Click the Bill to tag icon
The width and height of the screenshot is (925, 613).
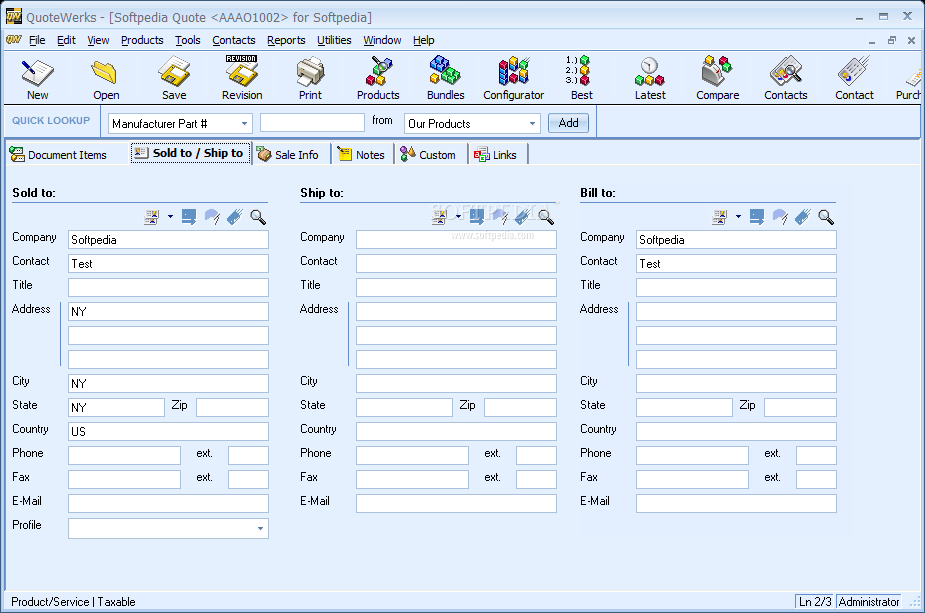click(803, 217)
